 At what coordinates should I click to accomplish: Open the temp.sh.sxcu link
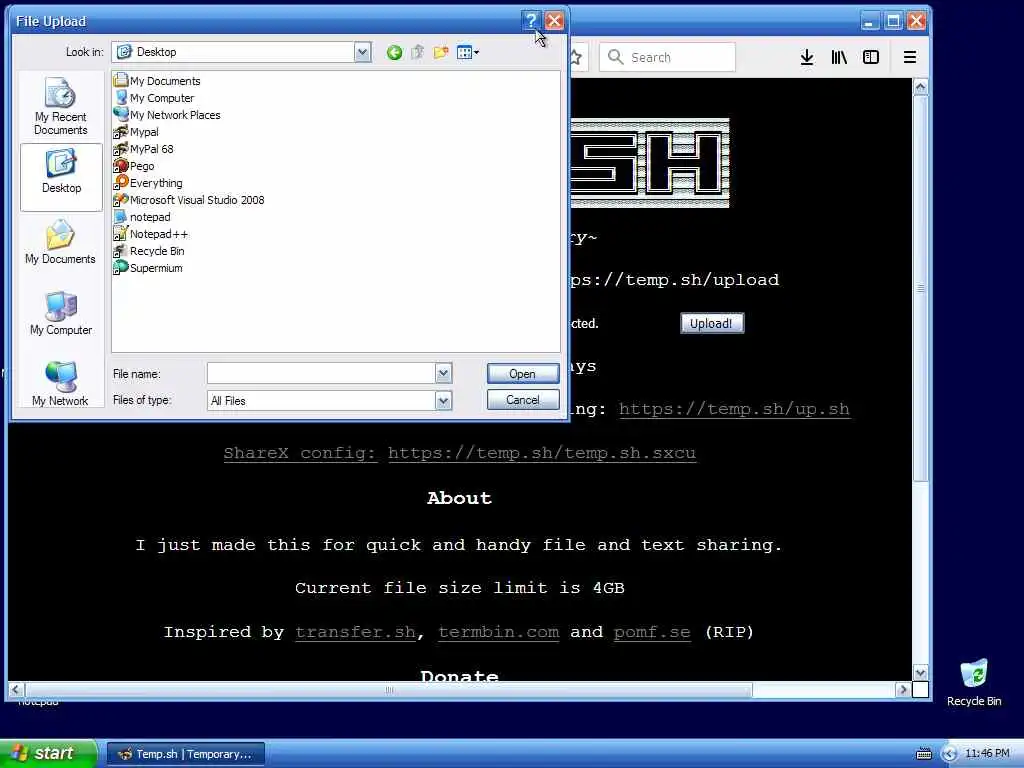pyautogui.click(x=542, y=453)
